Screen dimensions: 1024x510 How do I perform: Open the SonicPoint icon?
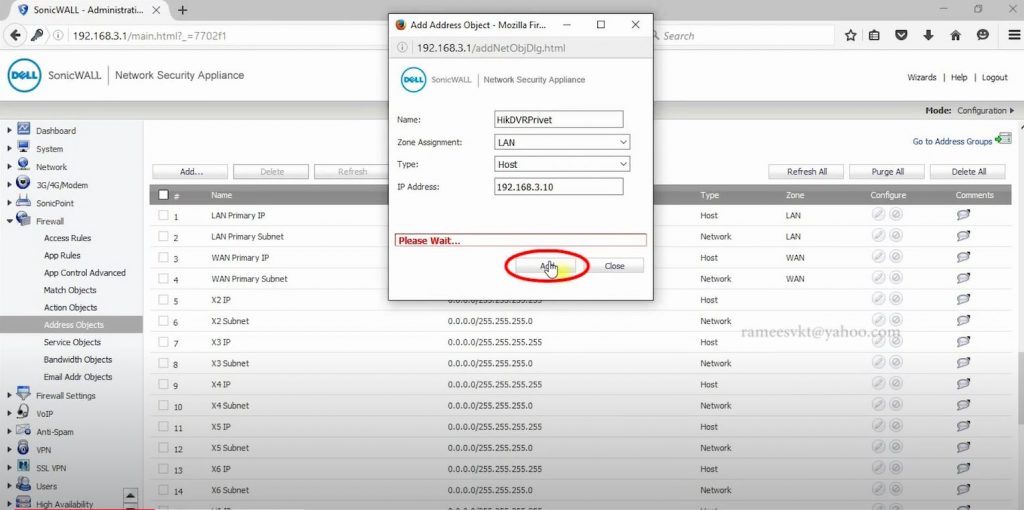click(24, 201)
